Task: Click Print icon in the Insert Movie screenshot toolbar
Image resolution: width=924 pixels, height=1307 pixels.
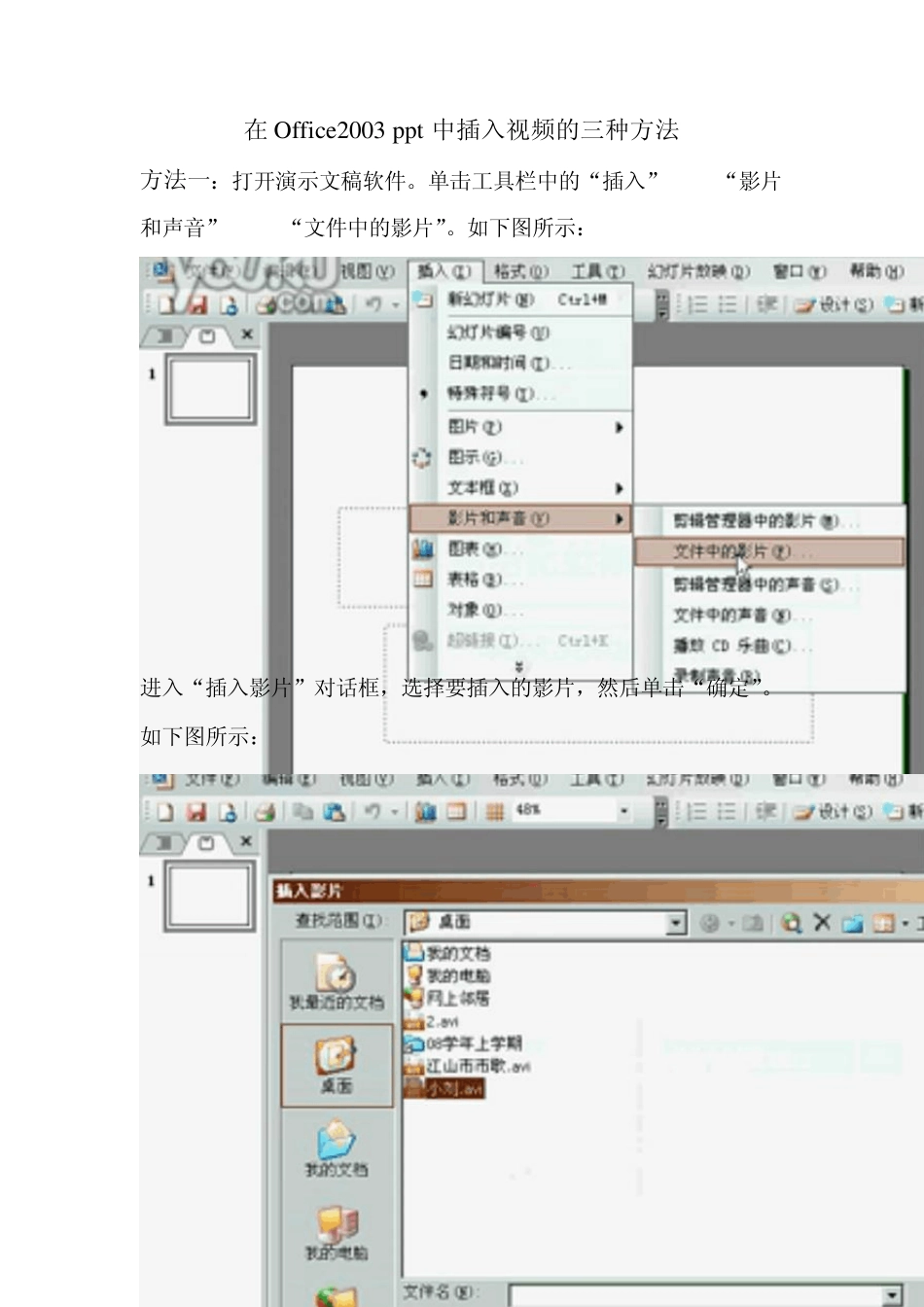Action: tap(265, 811)
